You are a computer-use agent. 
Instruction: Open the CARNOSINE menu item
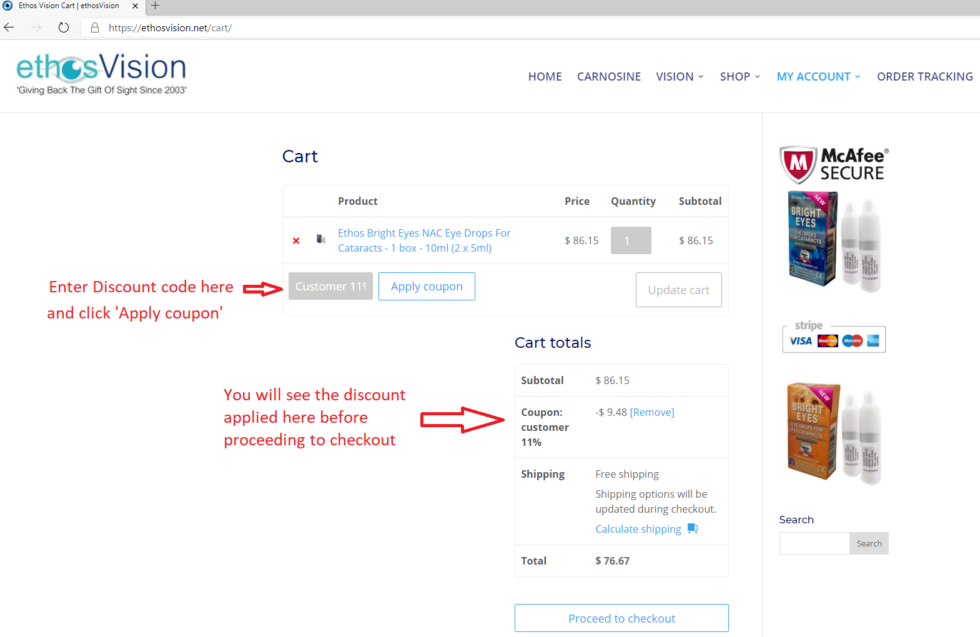pos(608,77)
